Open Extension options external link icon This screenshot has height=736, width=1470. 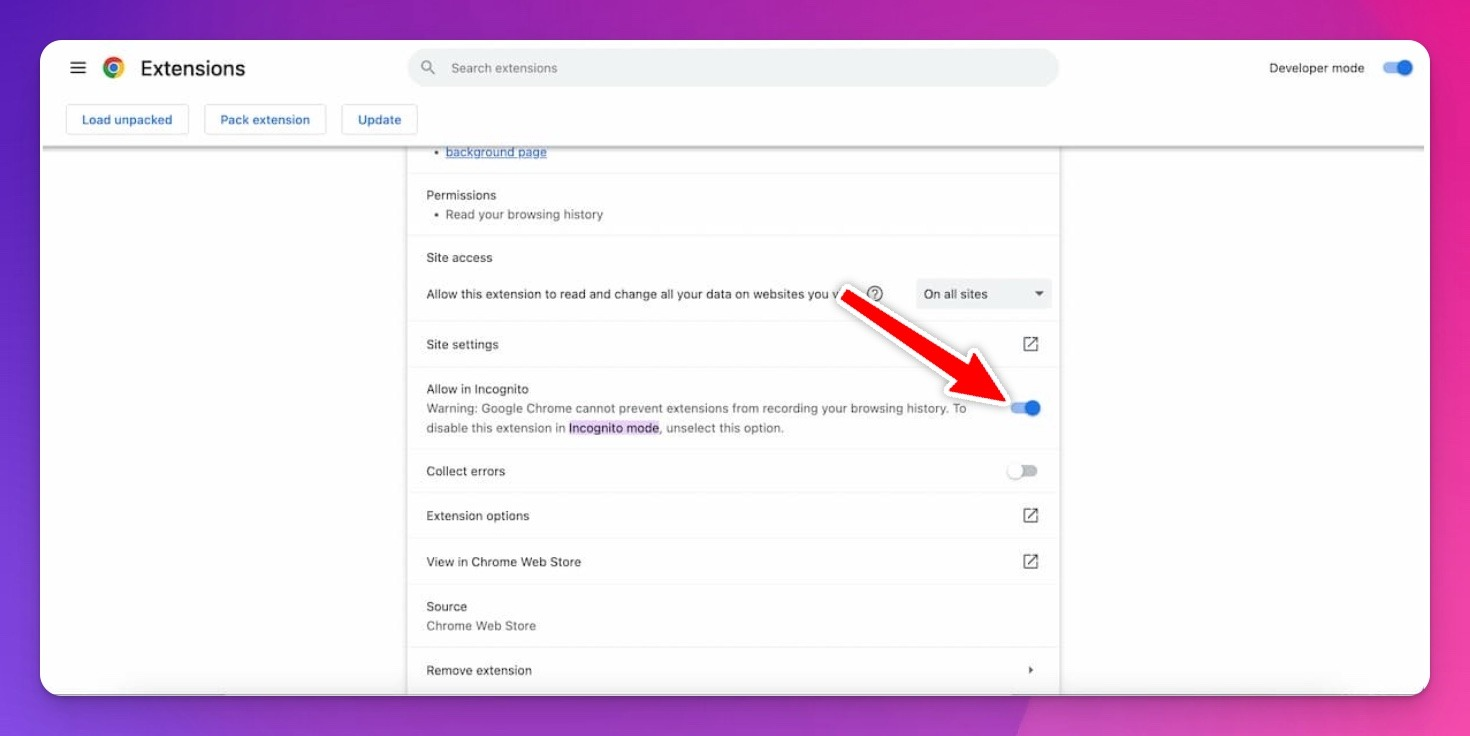tap(1030, 516)
